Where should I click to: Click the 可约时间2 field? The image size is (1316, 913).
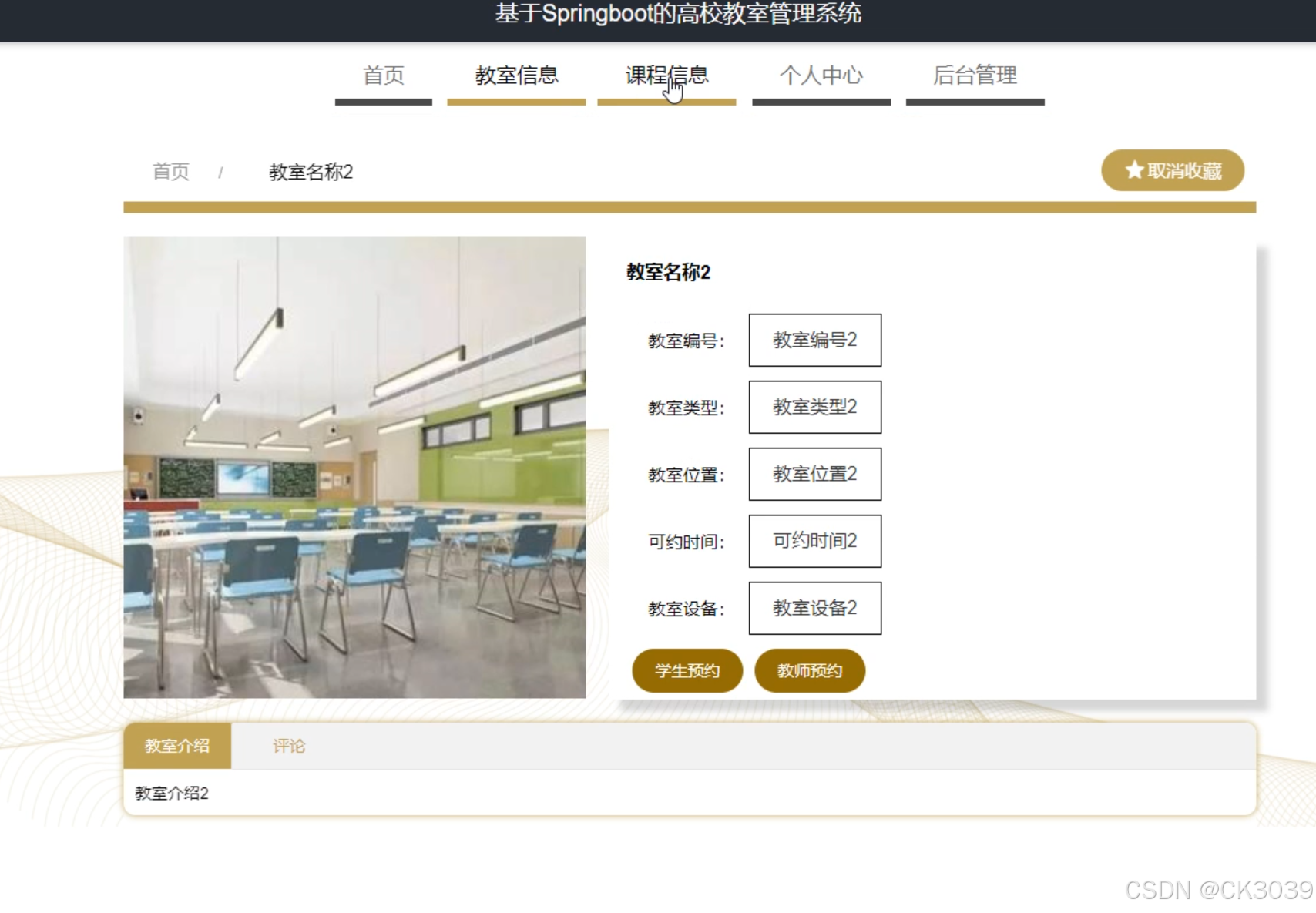814,541
